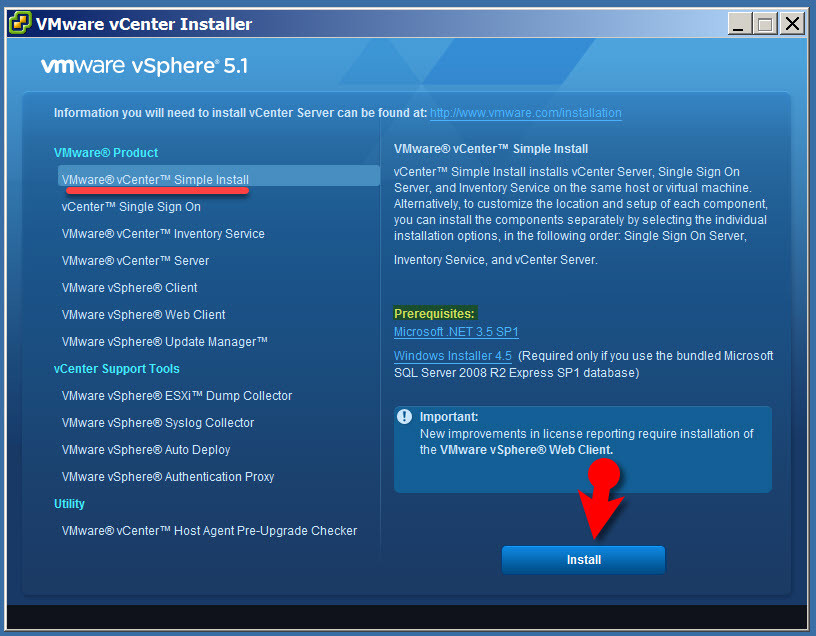Screen dimensions: 816x636
Task: Click the Install button
Action: [x=583, y=559]
